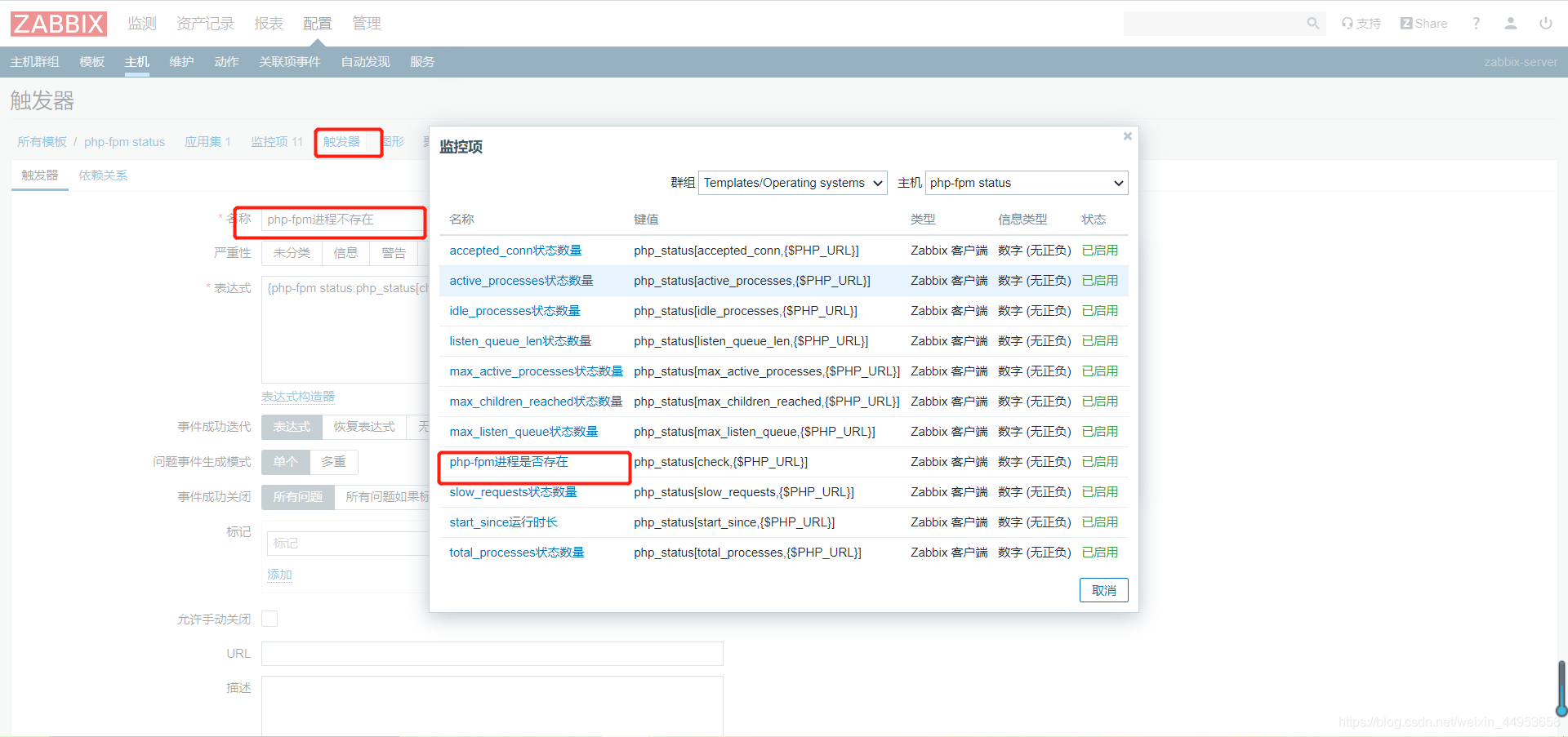Viewport: 1568px width, 737px height.
Task: Select 所有问题 OK event closes option
Action: [x=297, y=497]
